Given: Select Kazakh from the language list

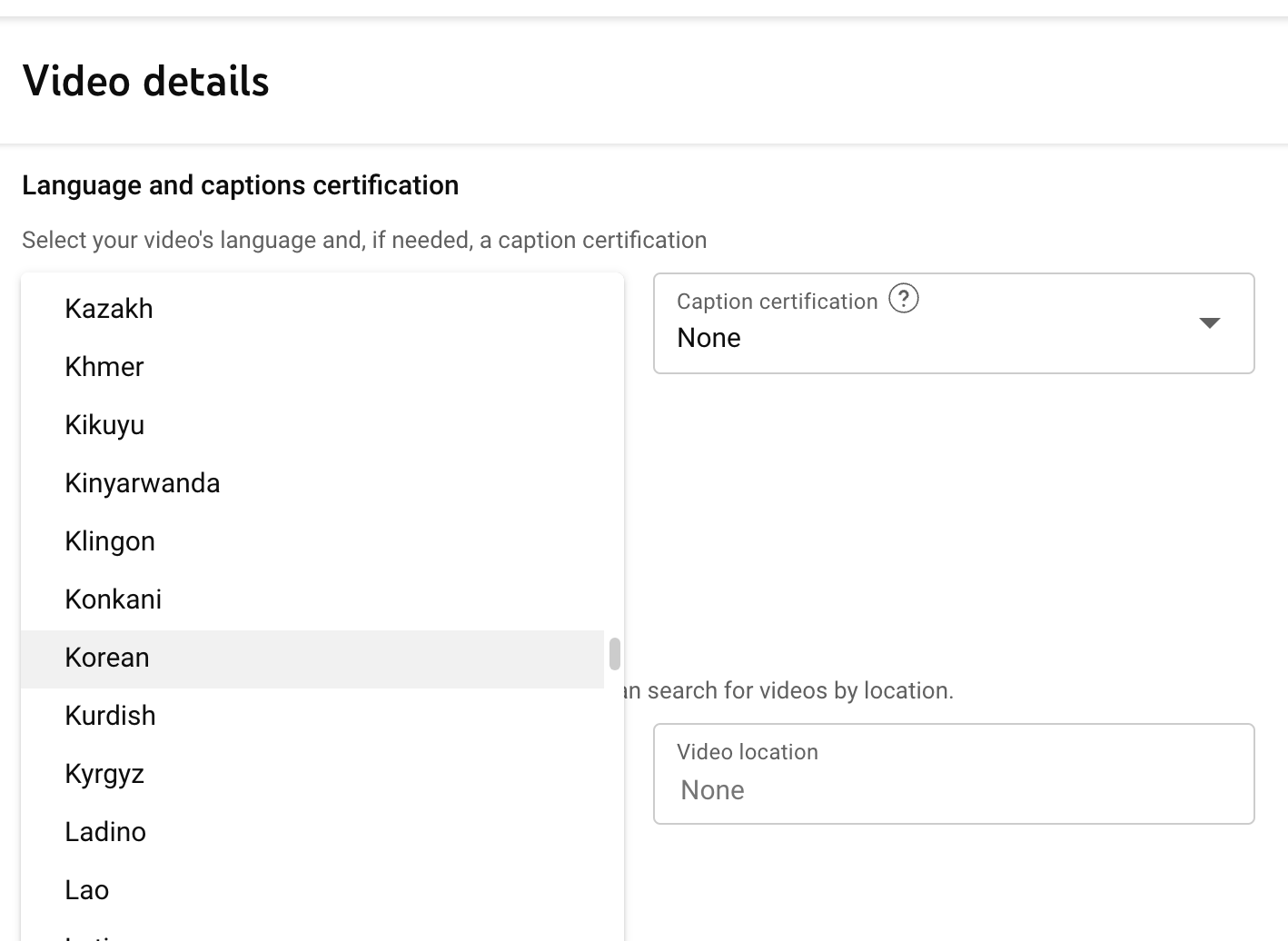Looking at the screenshot, I should coord(109,309).
